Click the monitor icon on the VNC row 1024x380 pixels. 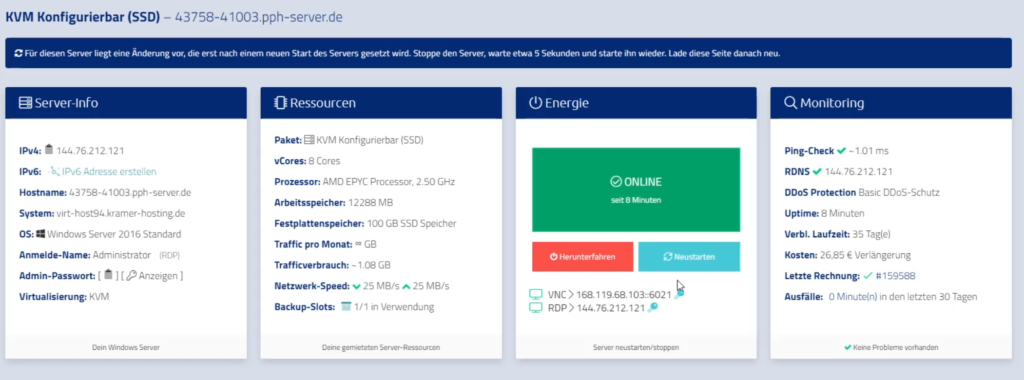tap(536, 294)
